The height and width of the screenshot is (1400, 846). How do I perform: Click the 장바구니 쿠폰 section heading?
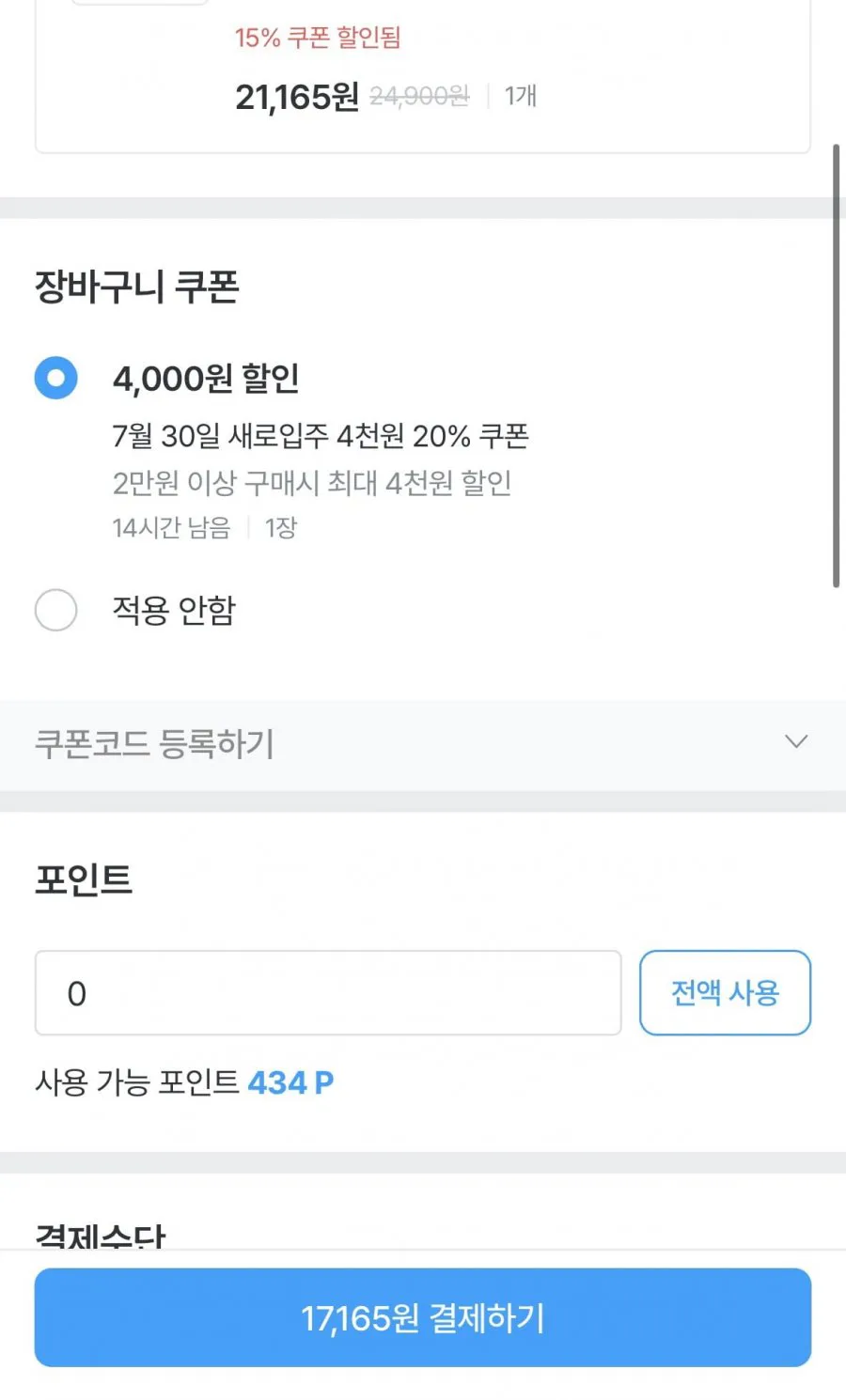(137, 287)
